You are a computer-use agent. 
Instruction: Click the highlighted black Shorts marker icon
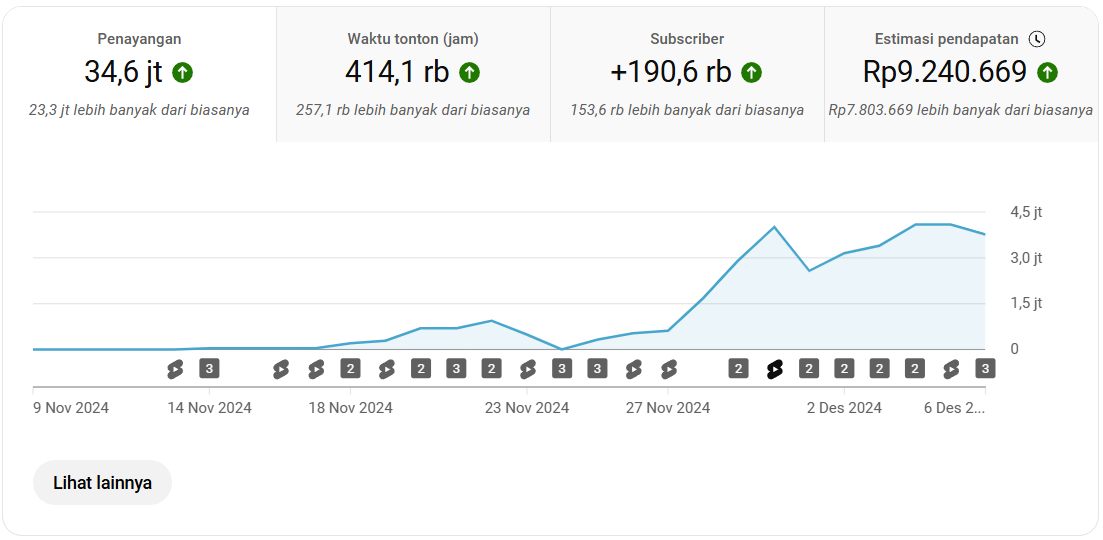point(774,369)
